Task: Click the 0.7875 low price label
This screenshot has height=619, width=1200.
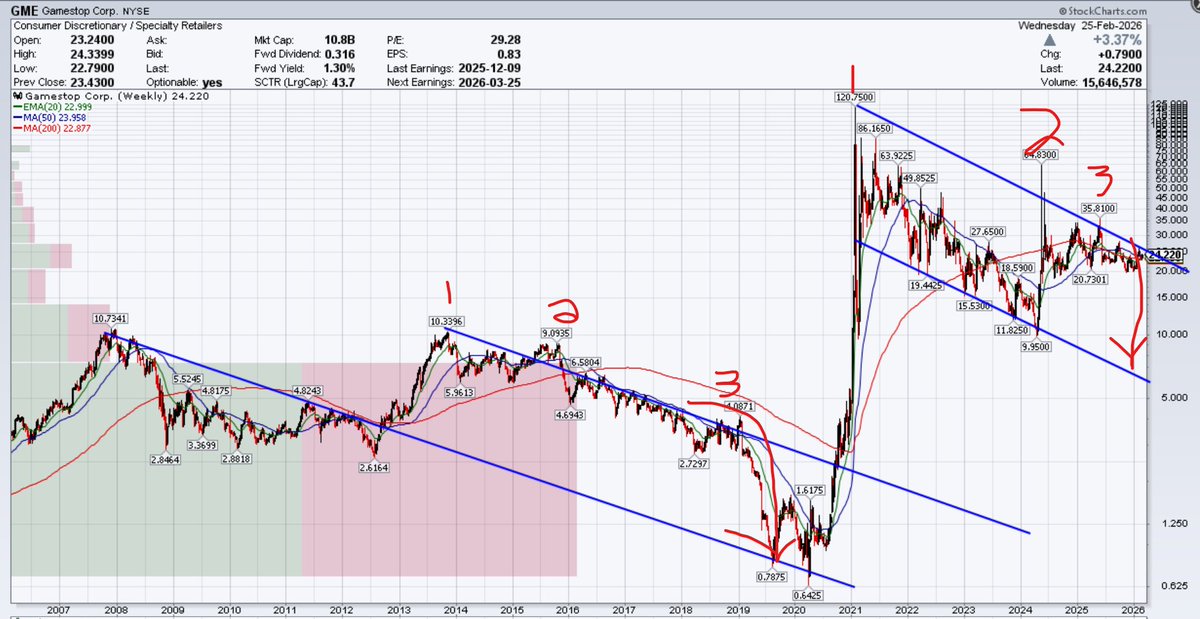Action: 774,577
